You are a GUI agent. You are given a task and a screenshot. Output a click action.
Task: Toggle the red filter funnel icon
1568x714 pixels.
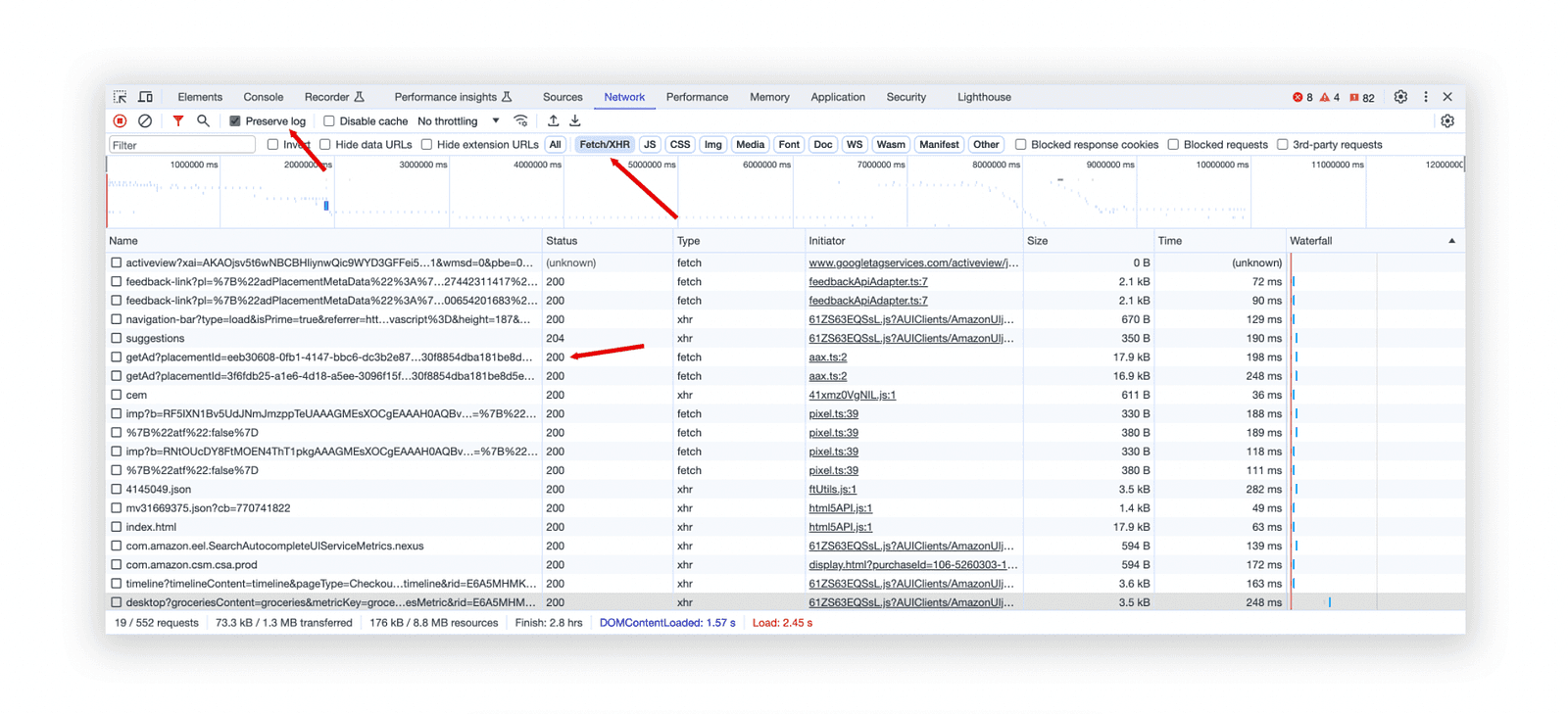177,121
